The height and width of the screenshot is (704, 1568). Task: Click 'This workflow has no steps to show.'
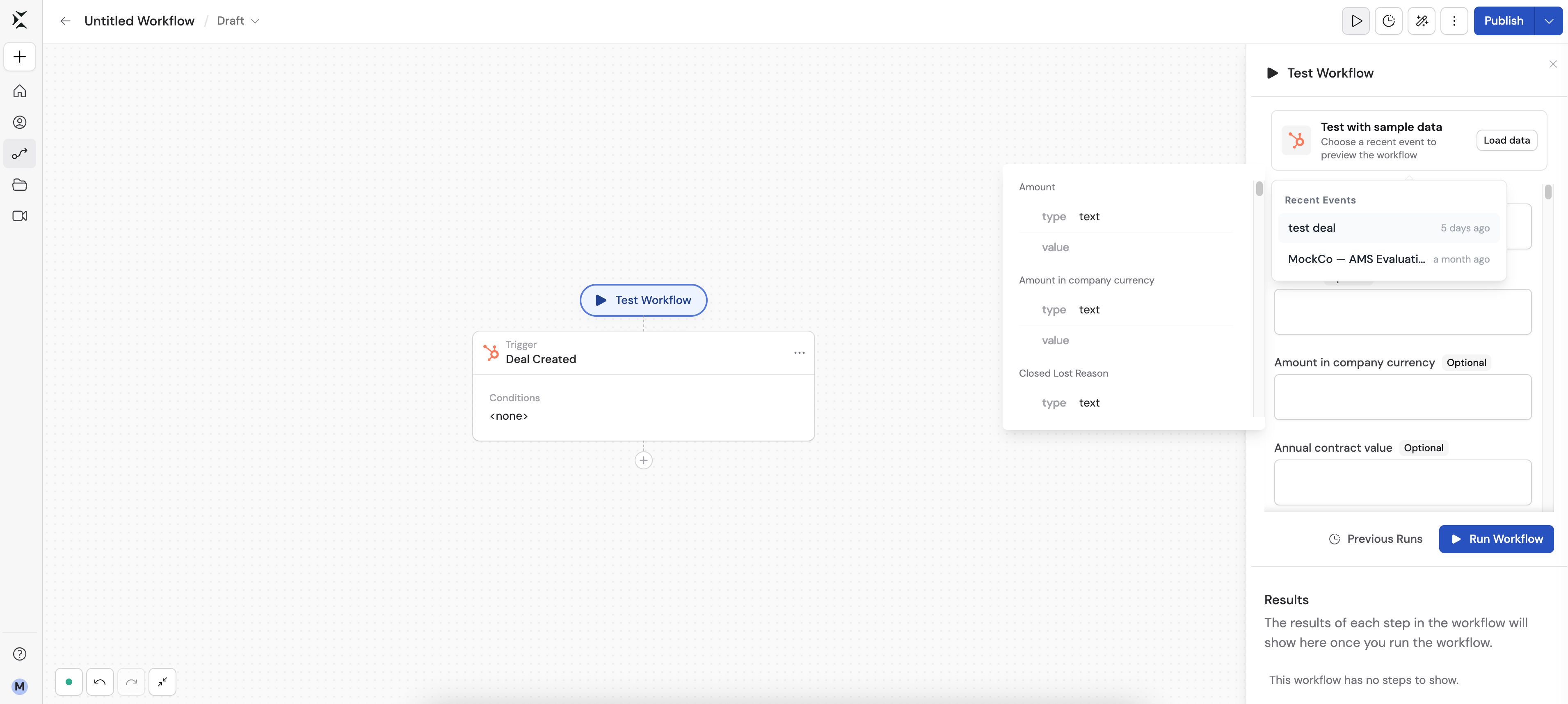[1363, 680]
